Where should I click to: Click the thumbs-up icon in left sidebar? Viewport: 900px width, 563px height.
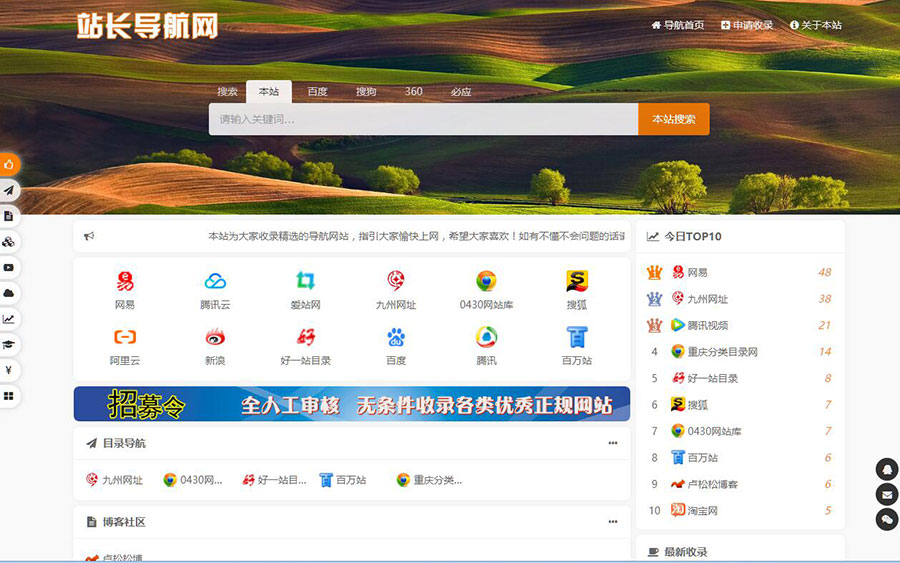[9, 164]
